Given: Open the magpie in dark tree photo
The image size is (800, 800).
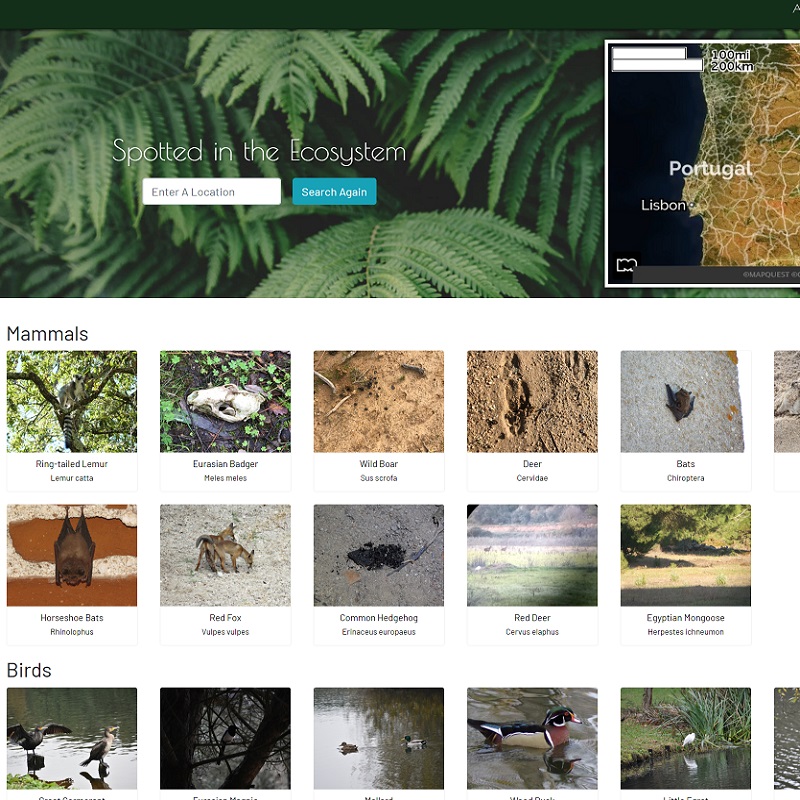Looking at the screenshot, I should tap(226, 738).
